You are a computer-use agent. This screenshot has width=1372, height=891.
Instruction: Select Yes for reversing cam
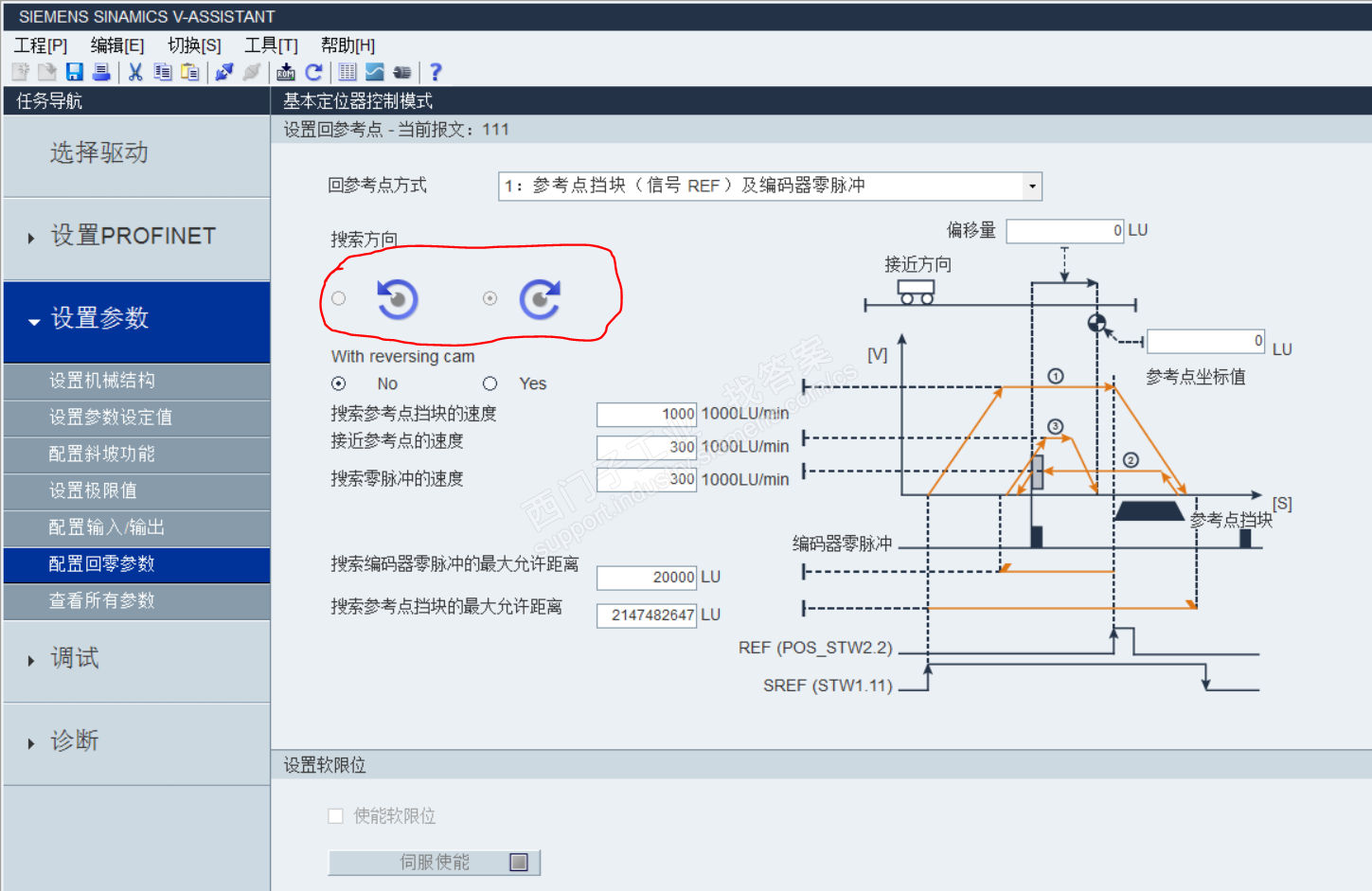point(490,383)
